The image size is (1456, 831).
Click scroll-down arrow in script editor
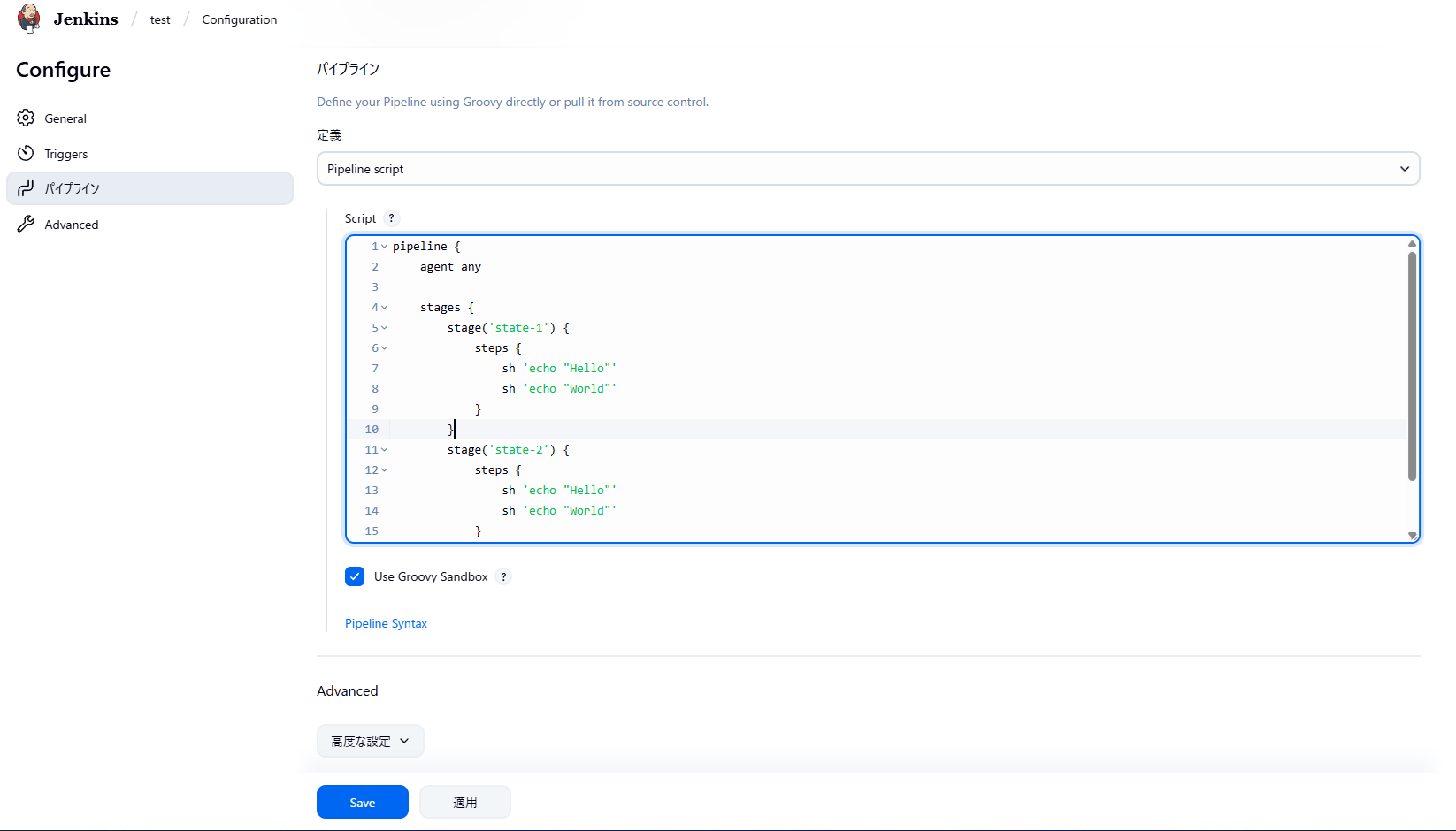pyautogui.click(x=1412, y=535)
